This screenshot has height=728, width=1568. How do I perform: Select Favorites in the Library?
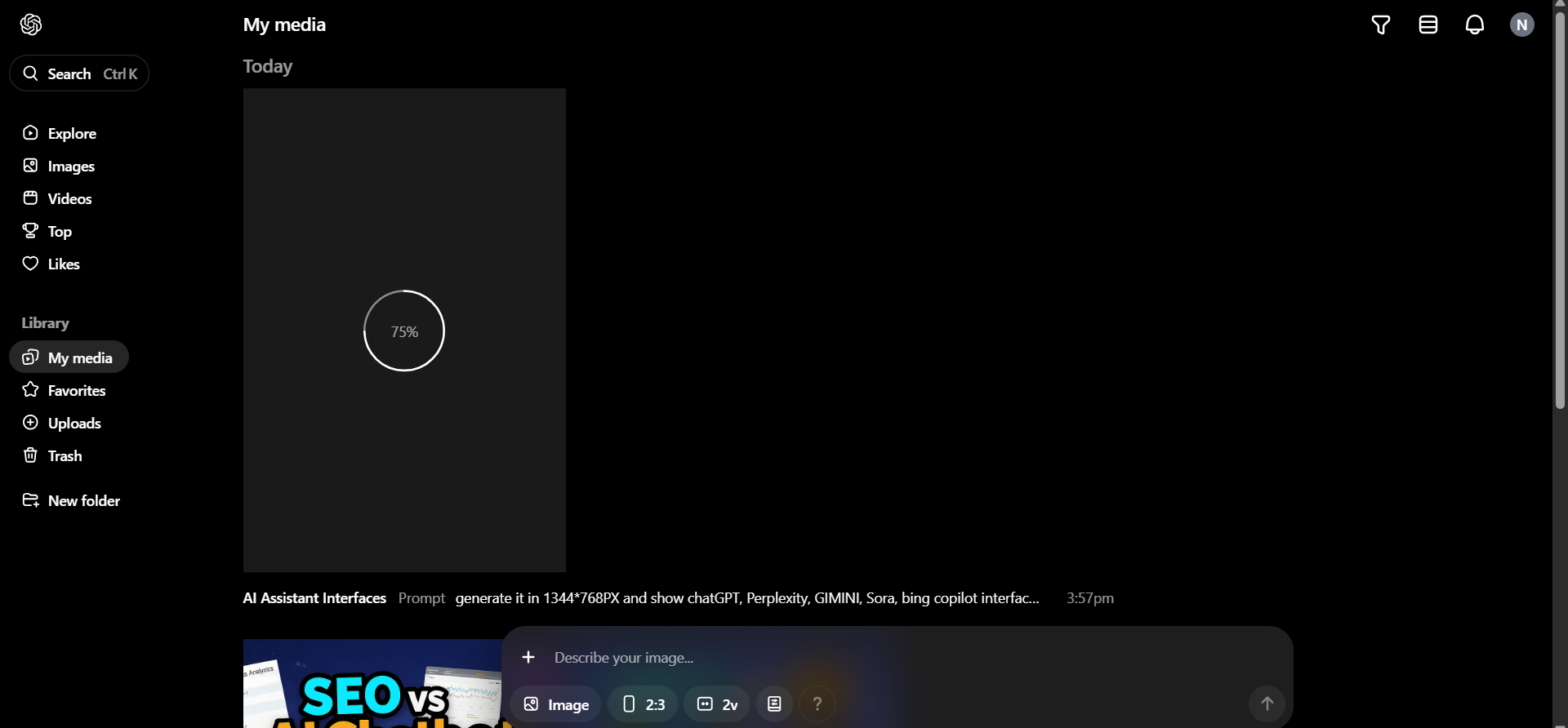76,390
